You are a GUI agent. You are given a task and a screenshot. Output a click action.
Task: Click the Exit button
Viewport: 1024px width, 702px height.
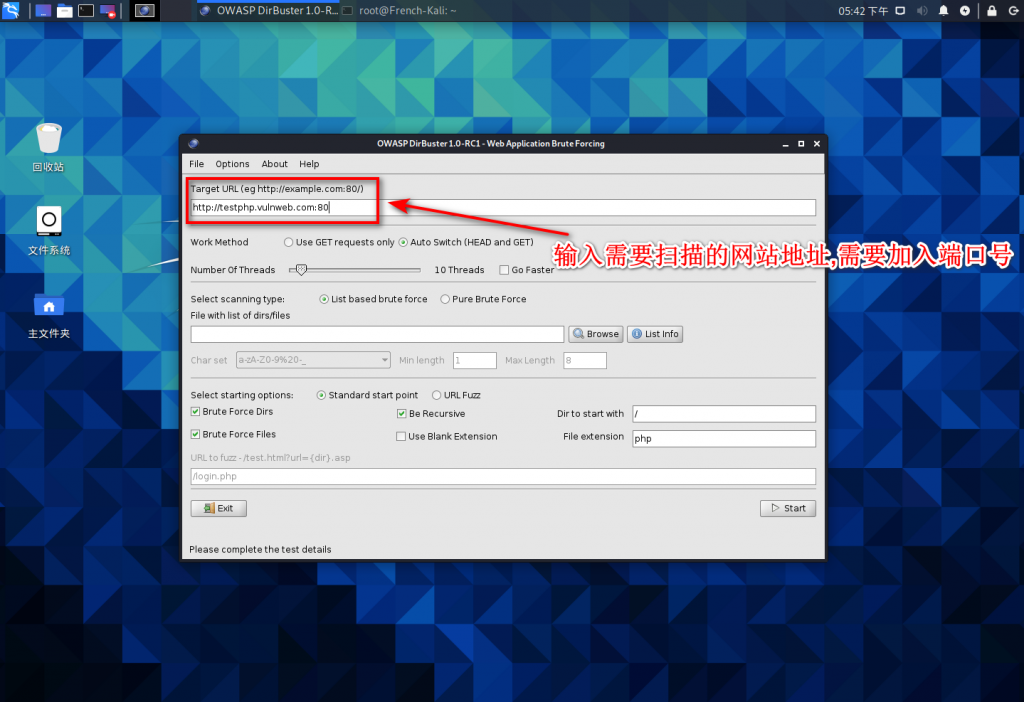coord(219,508)
